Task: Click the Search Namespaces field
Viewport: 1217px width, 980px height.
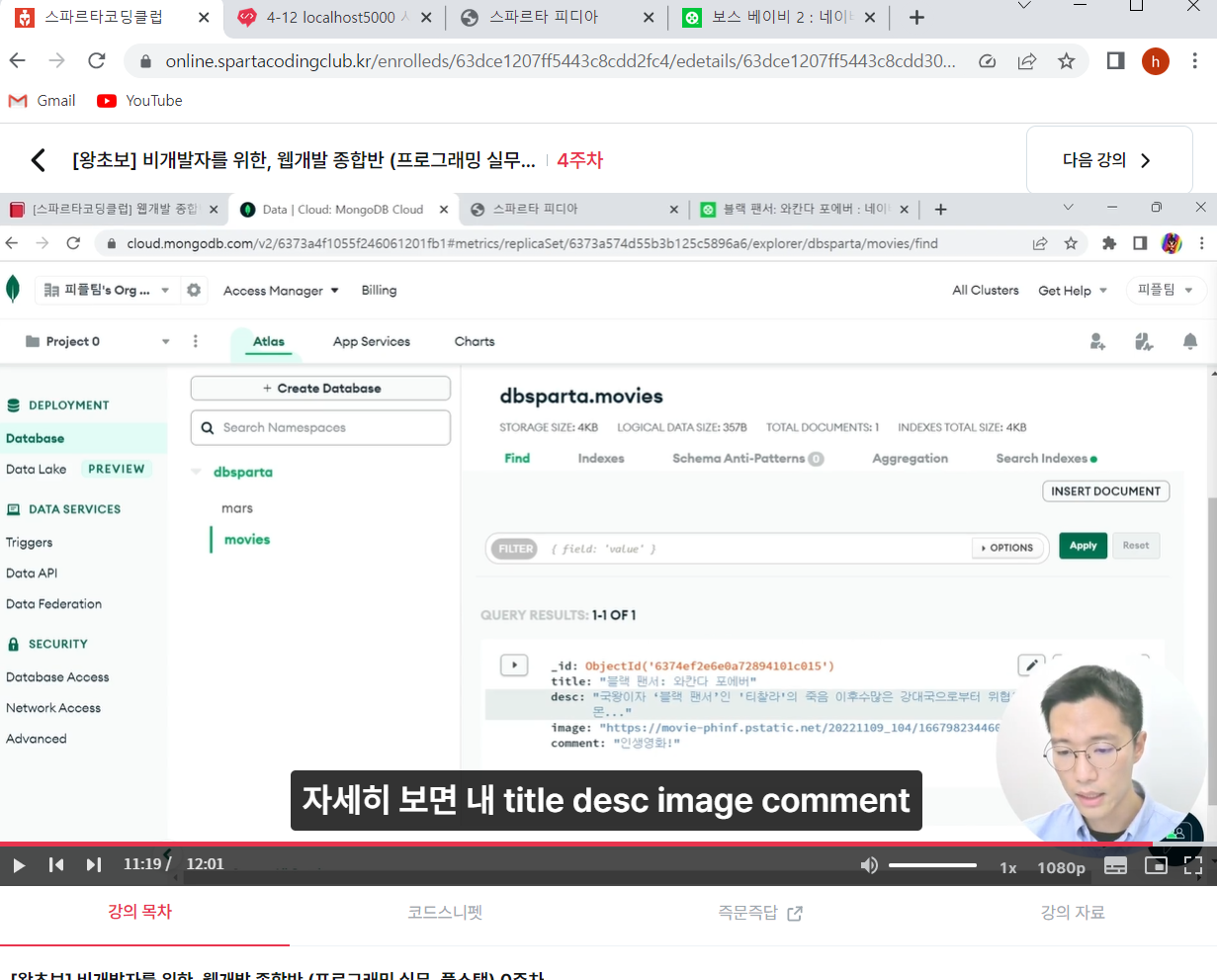Action: point(320,428)
